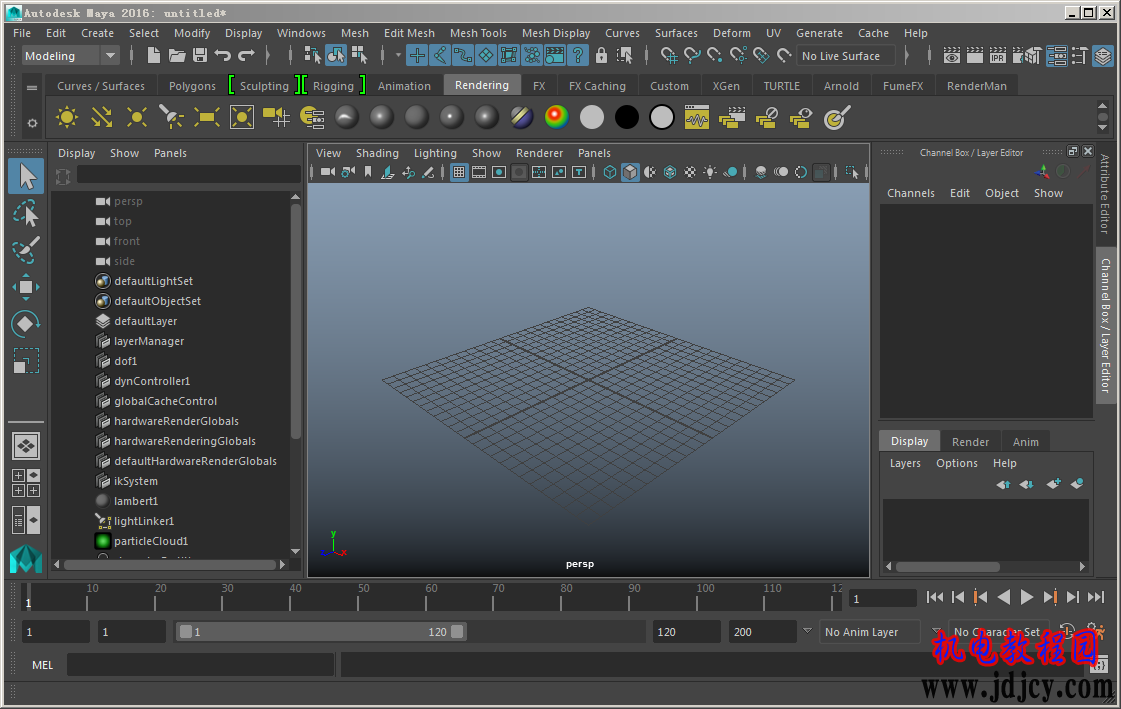1121x709 pixels.
Task: Toggle smooth shade all in viewport
Action: click(x=630, y=172)
